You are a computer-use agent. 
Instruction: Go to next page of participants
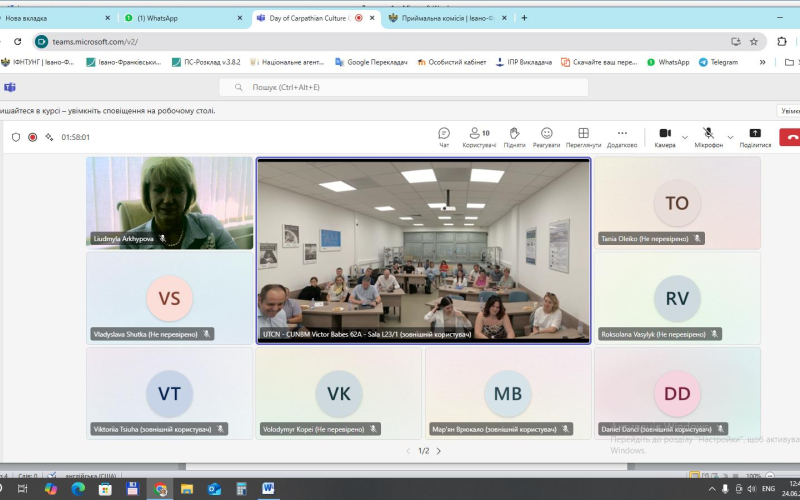point(438,451)
